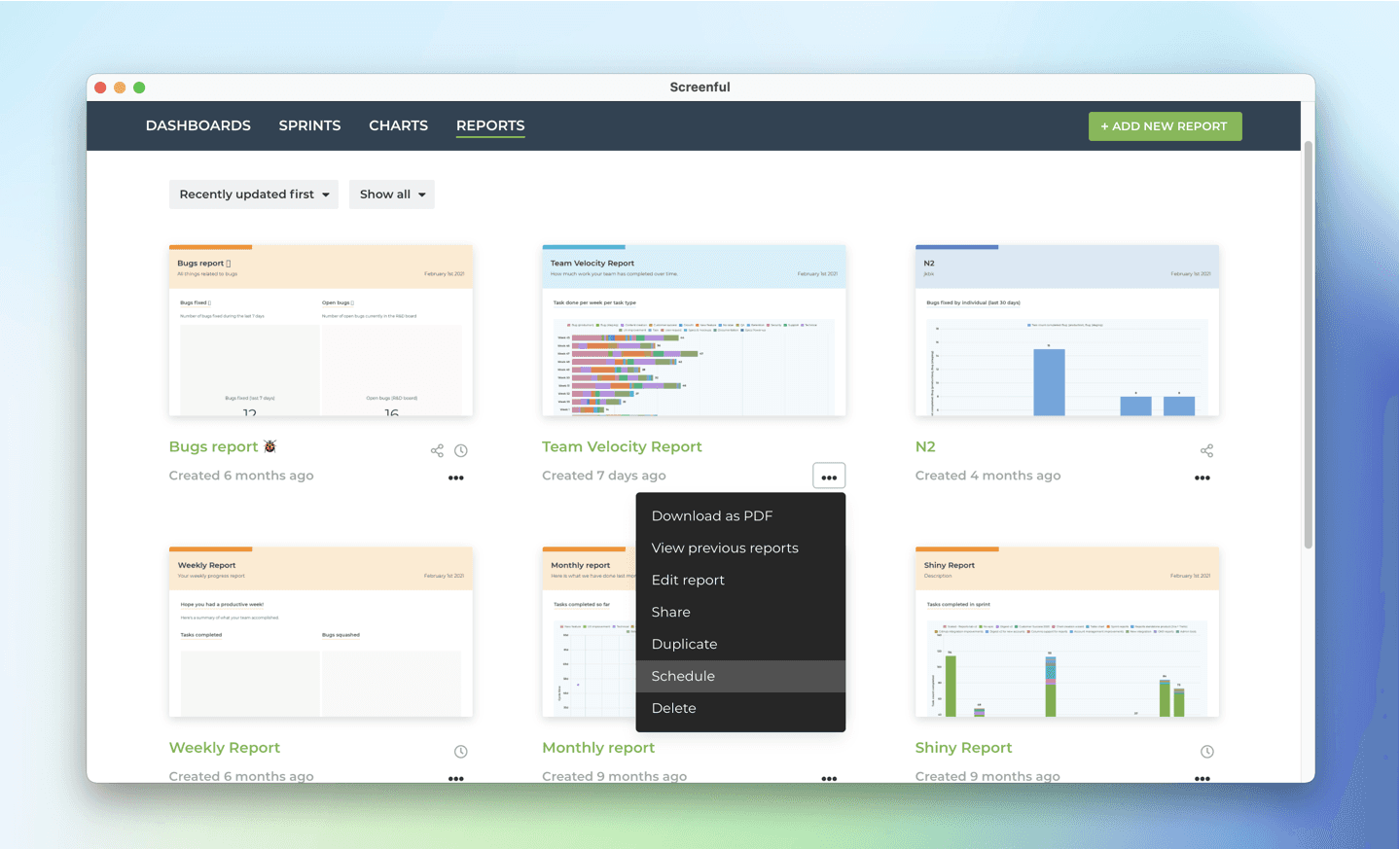
Task: Click the share icon on Bugs report
Action: pos(437,450)
